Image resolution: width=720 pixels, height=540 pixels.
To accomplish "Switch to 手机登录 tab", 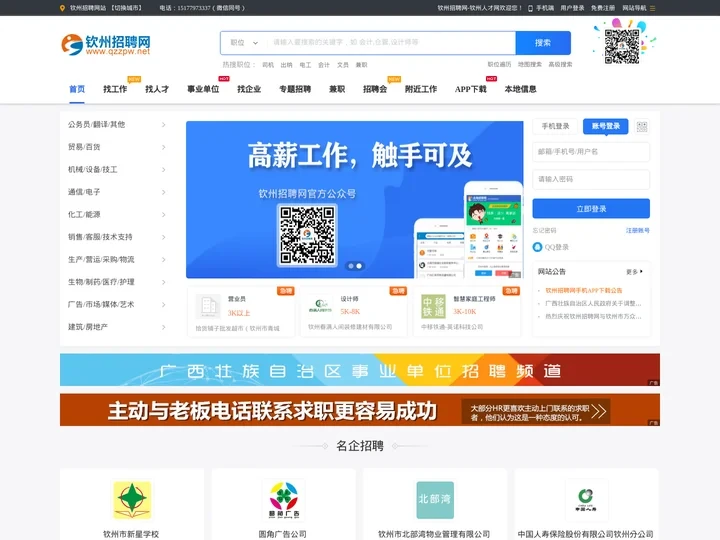I will [x=555, y=126].
